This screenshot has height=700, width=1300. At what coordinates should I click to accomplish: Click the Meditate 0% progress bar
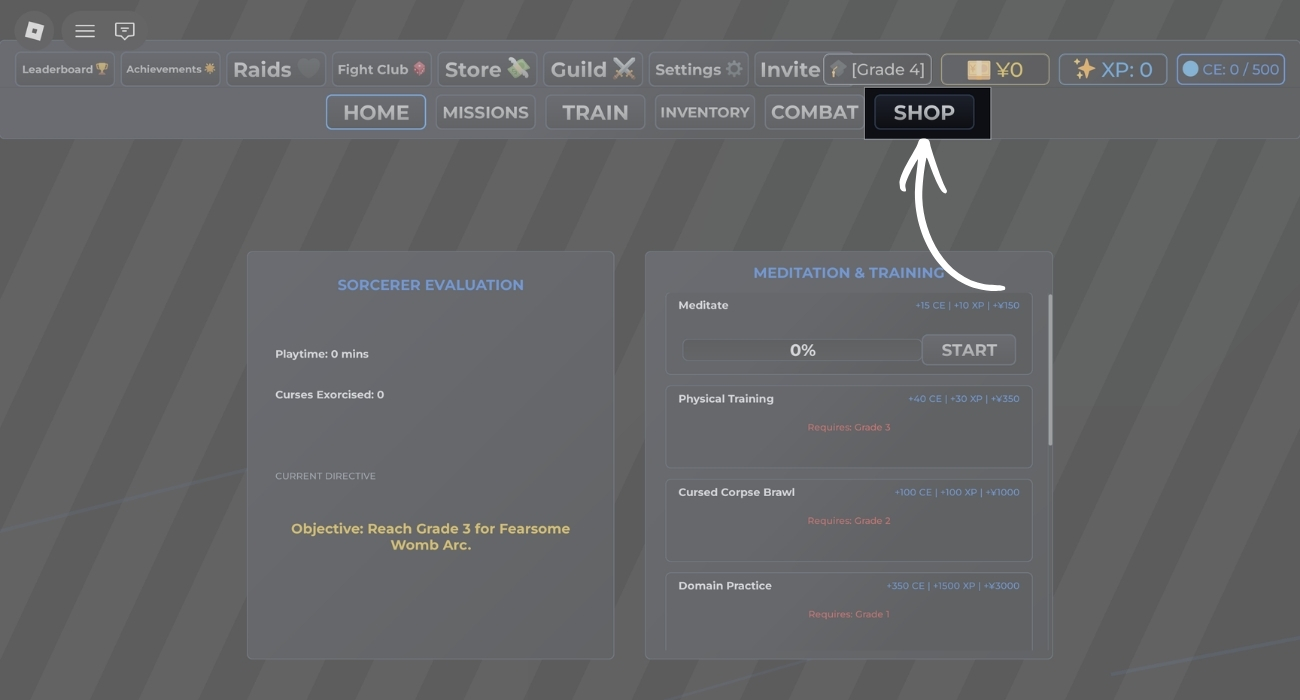tap(802, 350)
